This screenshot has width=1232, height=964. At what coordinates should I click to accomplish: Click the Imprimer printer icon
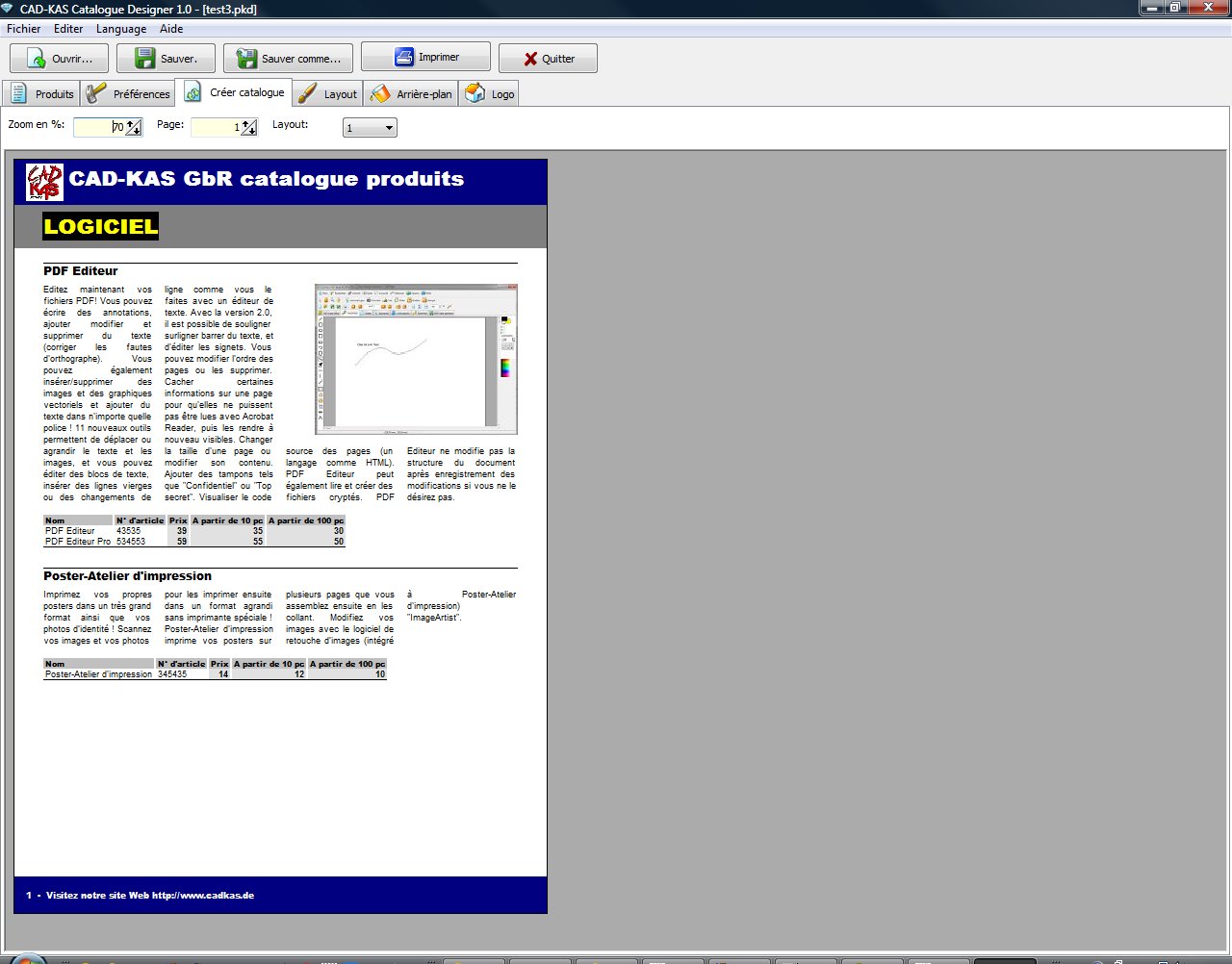pos(404,58)
